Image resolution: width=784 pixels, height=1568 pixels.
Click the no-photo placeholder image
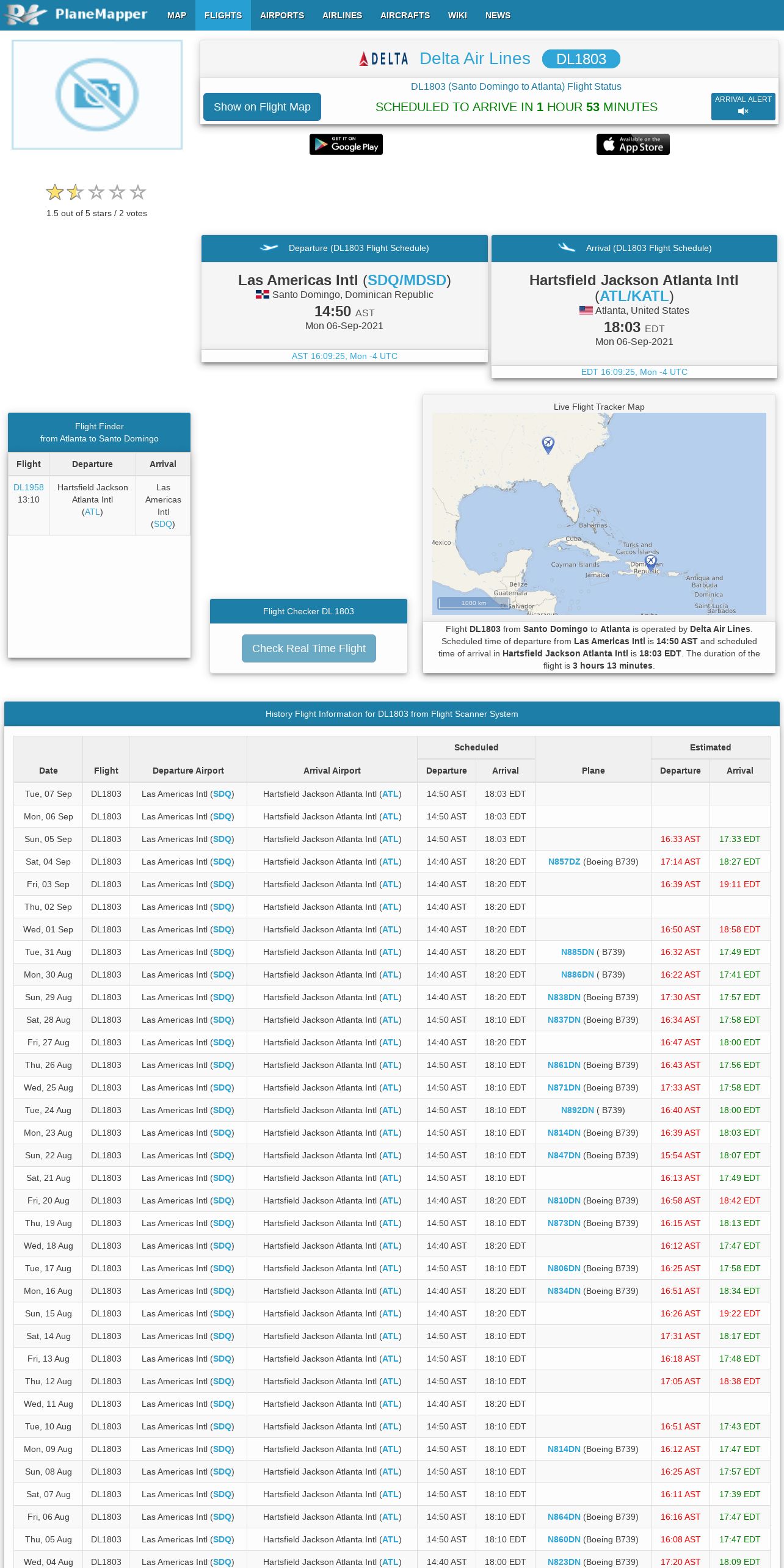pyautogui.click(x=97, y=95)
